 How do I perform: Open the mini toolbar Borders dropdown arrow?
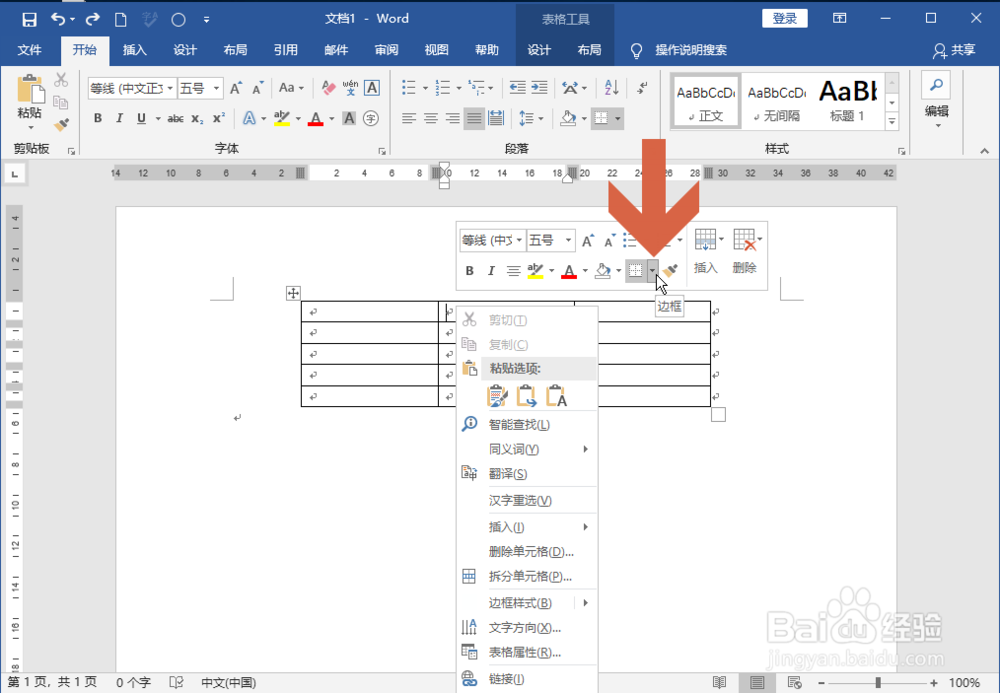[652, 271]
